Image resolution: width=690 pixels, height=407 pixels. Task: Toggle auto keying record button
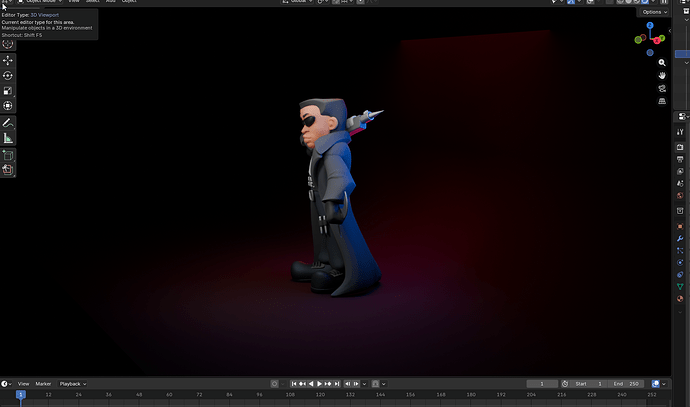pyautogui.click(x=274, y=384)
